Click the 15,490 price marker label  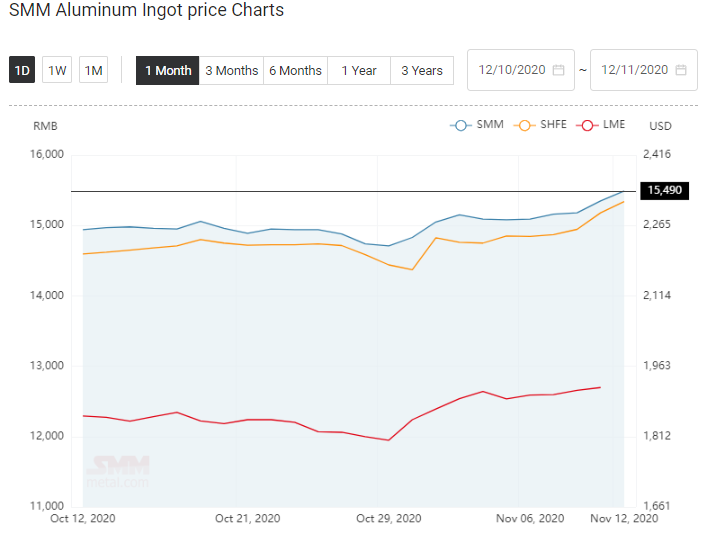pyautogui.click(x=665, y=190)
